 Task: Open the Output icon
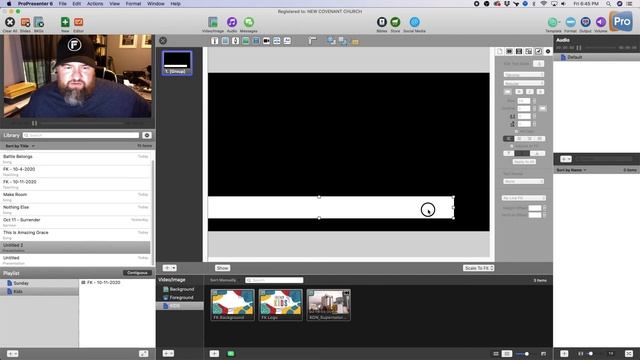coord(585,22)
